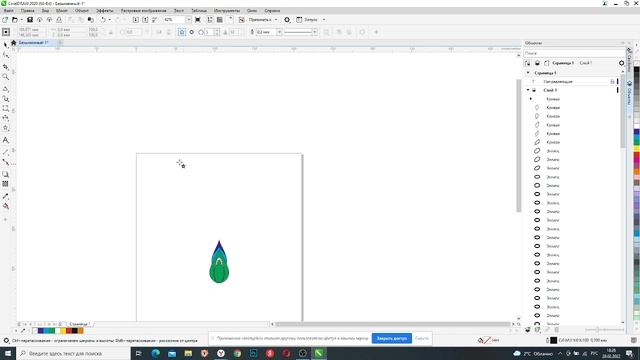Select the Rectangle tool

6,109
